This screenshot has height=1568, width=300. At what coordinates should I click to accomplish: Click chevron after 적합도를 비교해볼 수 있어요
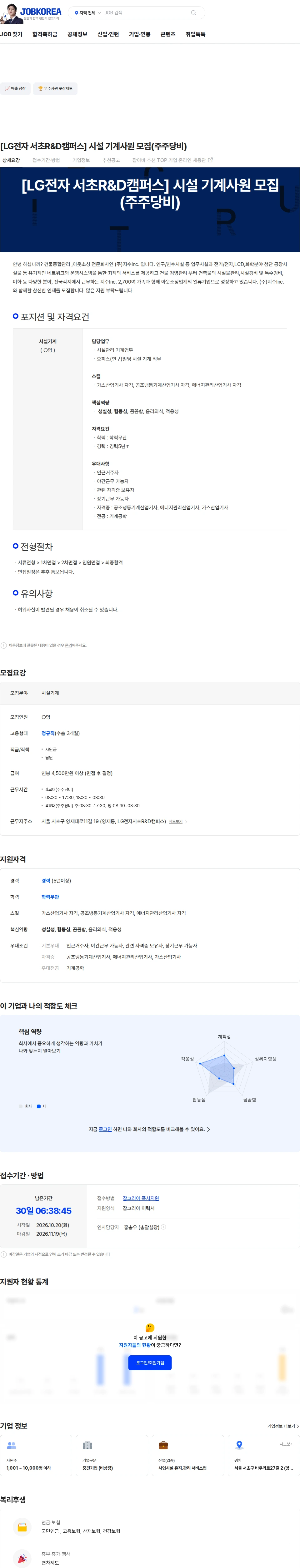coord(209,1129)
